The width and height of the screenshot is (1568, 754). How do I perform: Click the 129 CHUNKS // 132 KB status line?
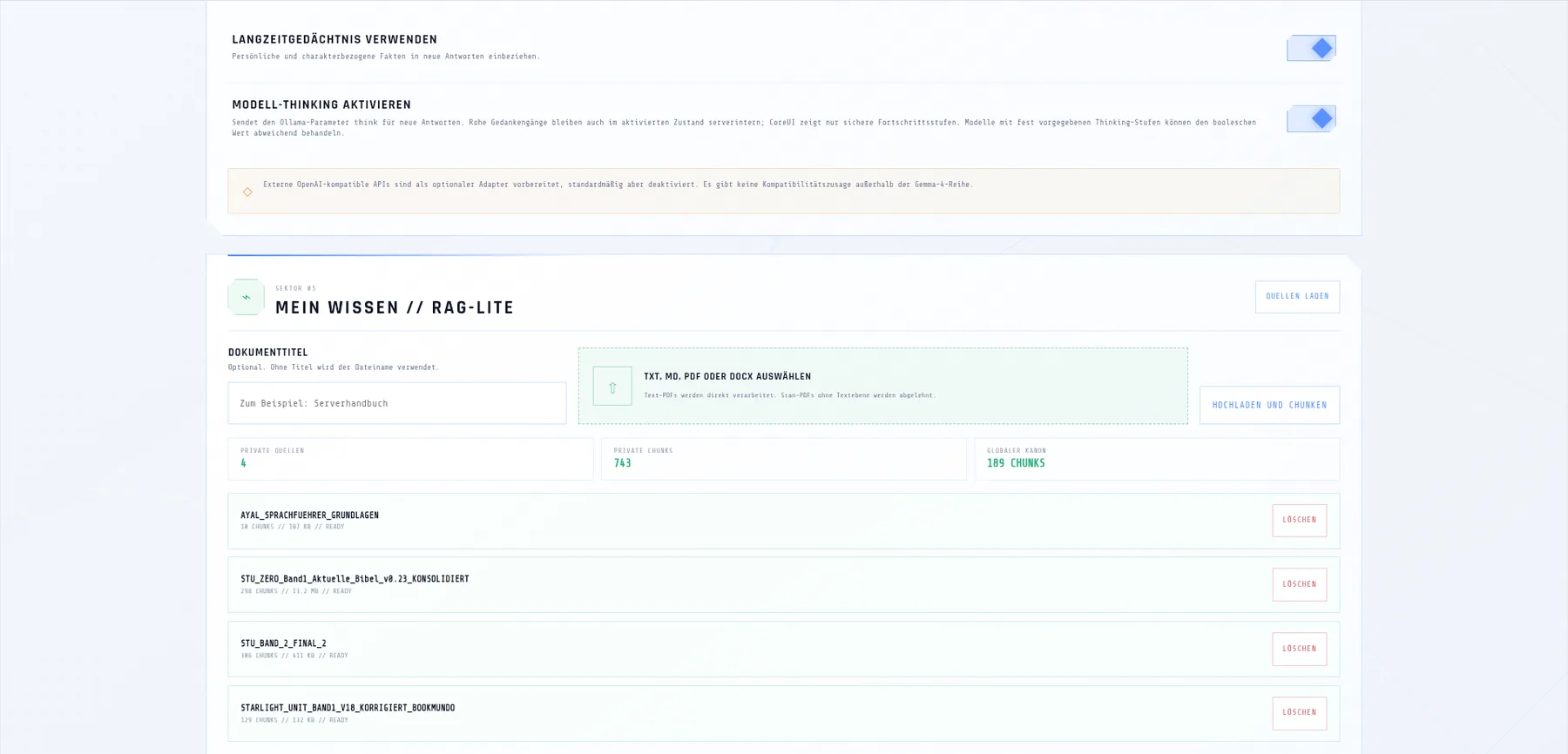294,720
